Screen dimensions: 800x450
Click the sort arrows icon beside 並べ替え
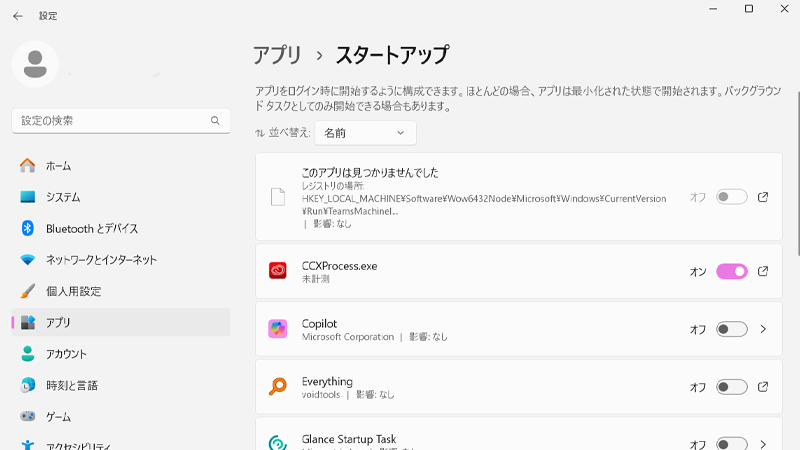pyautogui.click(x=260, y=133)
